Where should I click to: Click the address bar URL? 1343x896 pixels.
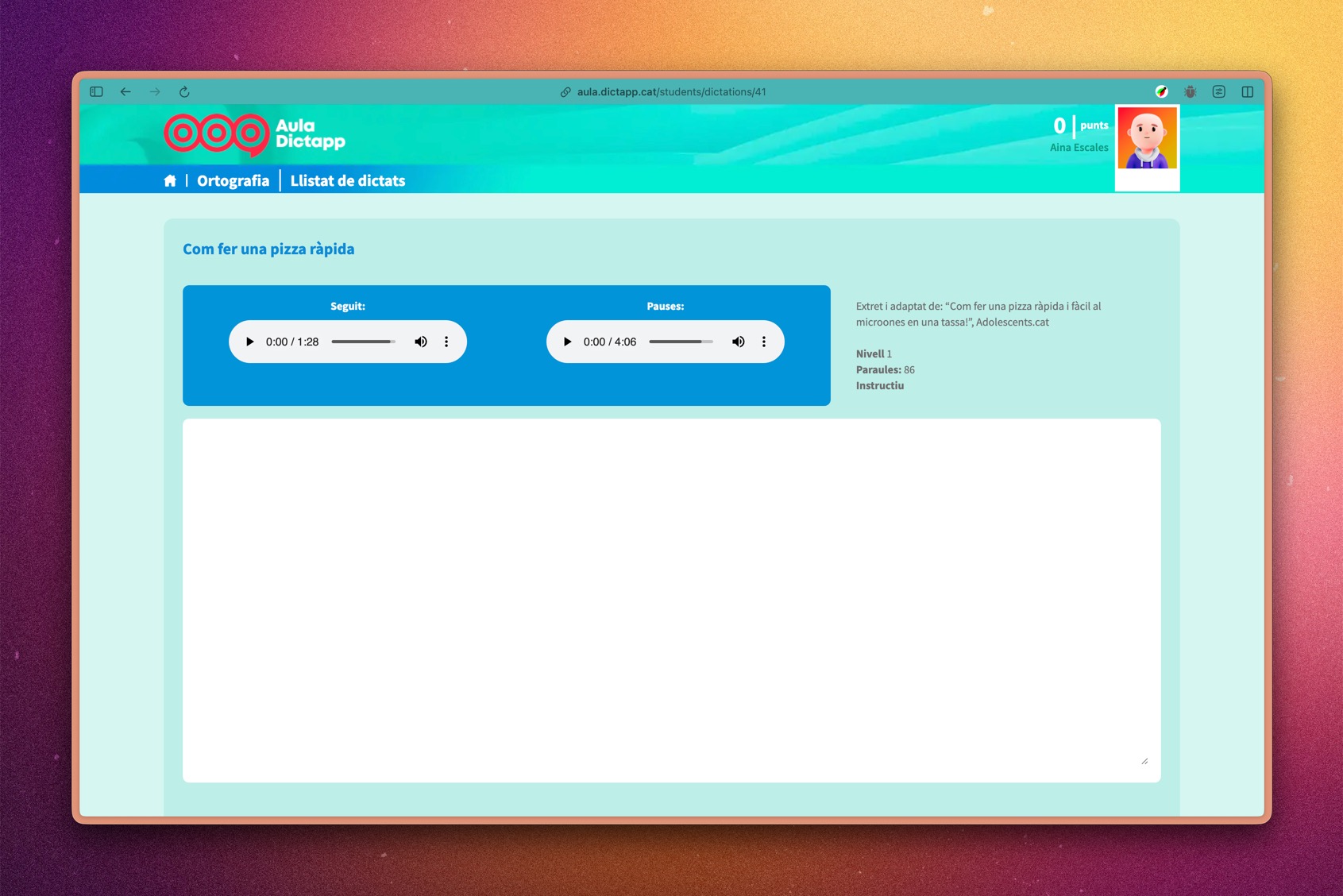click(x=671, y=91)
